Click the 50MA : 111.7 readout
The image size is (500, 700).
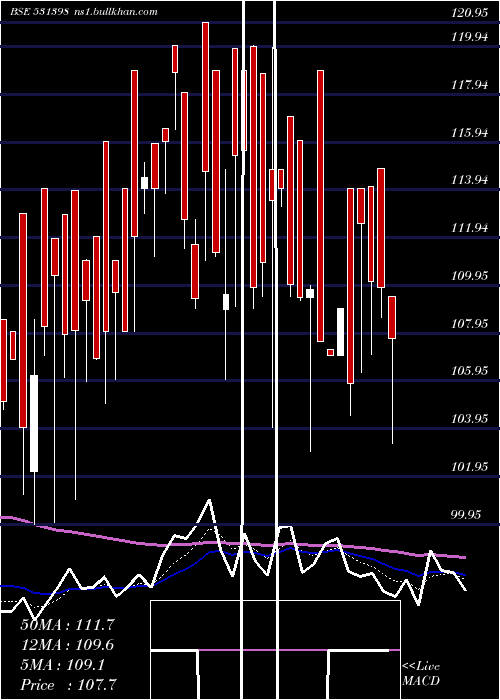pyautogui.click(x=67, y=625)
